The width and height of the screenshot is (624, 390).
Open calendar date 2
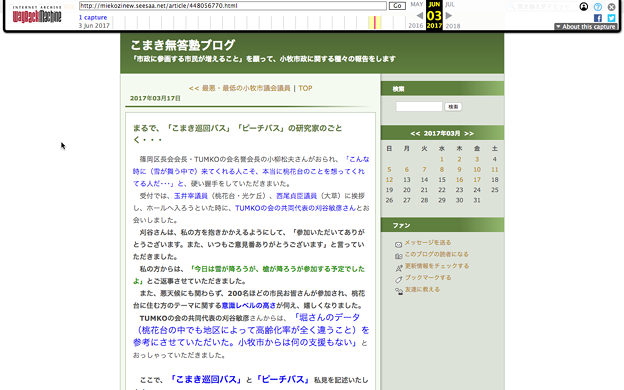pos(459,159)
